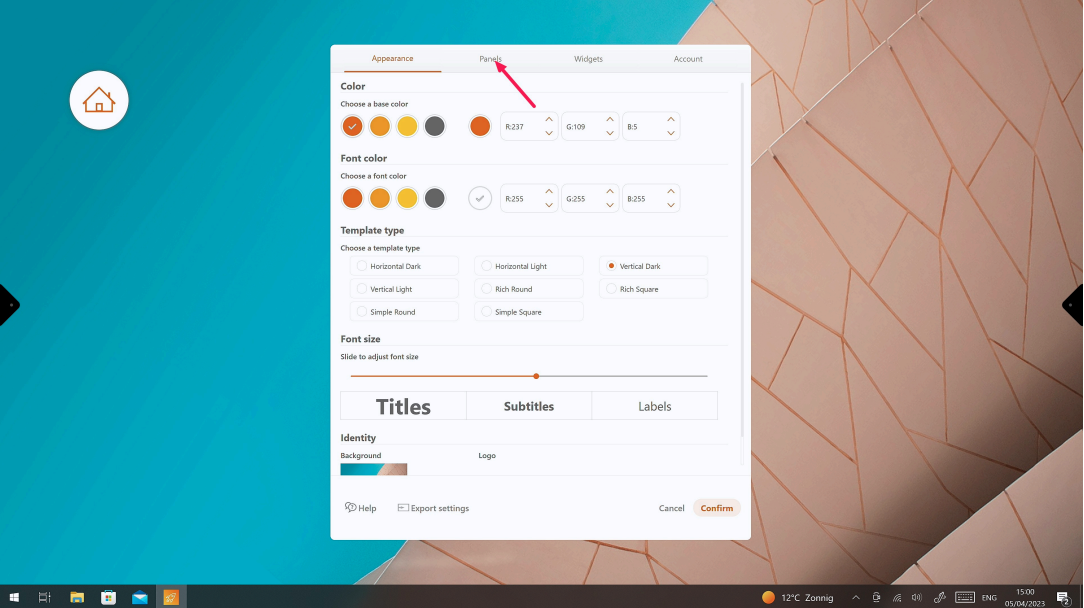
Task: Open the right edge panel handle
Action: pos(1074,304)
